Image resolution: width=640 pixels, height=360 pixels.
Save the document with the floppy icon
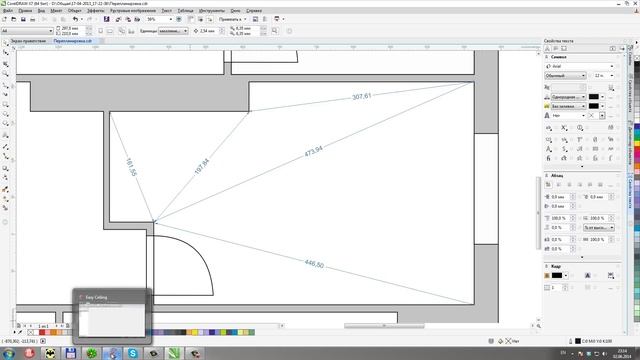(x=23, y=19)
